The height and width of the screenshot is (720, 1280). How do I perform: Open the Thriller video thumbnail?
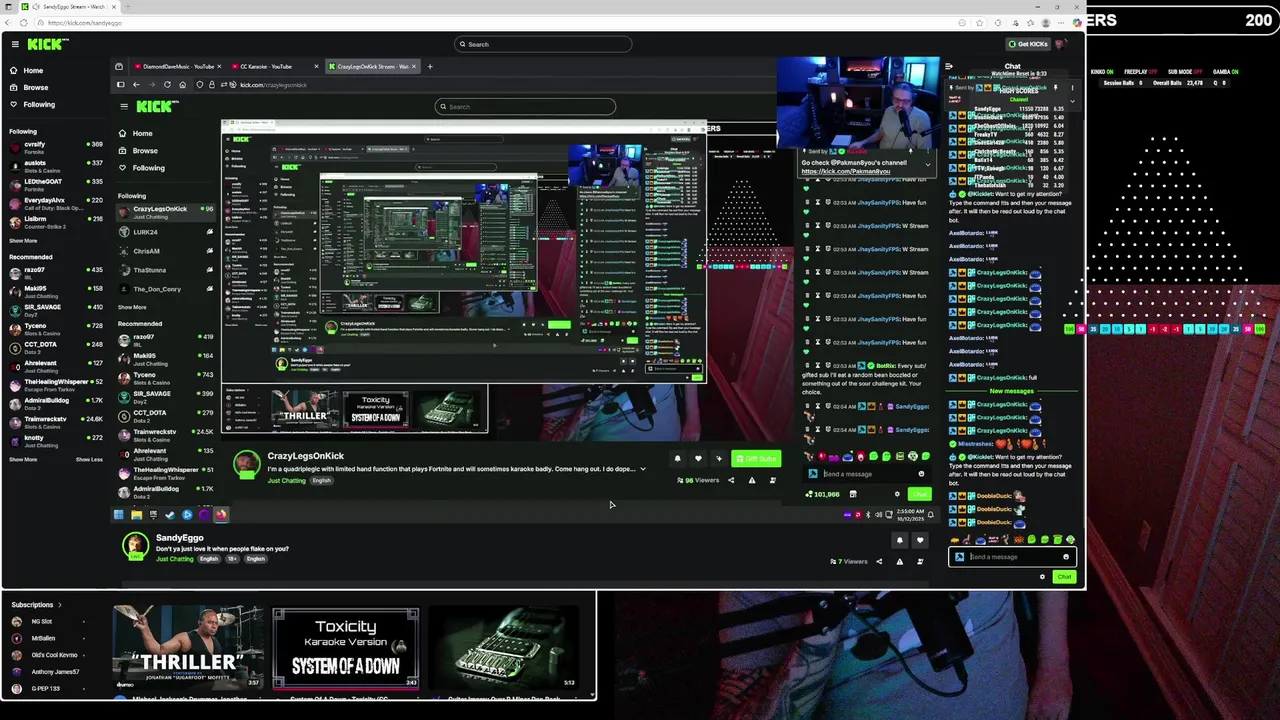(x=188, y=648)
